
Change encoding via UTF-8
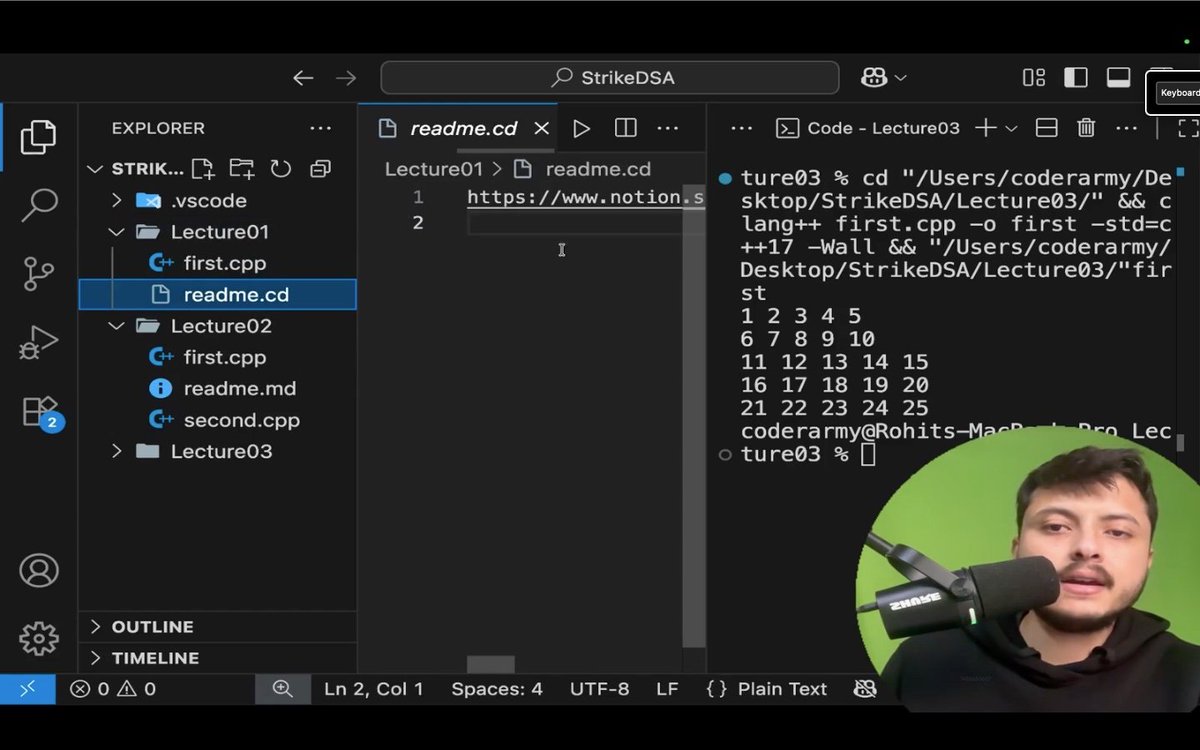click(x=600, y=689)
